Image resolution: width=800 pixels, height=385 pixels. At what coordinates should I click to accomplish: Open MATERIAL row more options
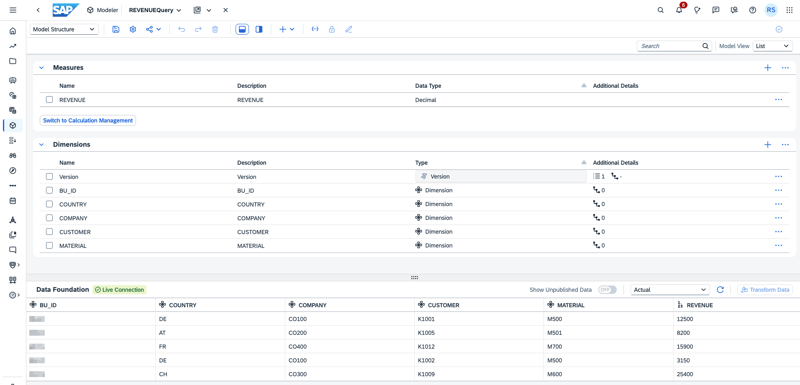779,245
